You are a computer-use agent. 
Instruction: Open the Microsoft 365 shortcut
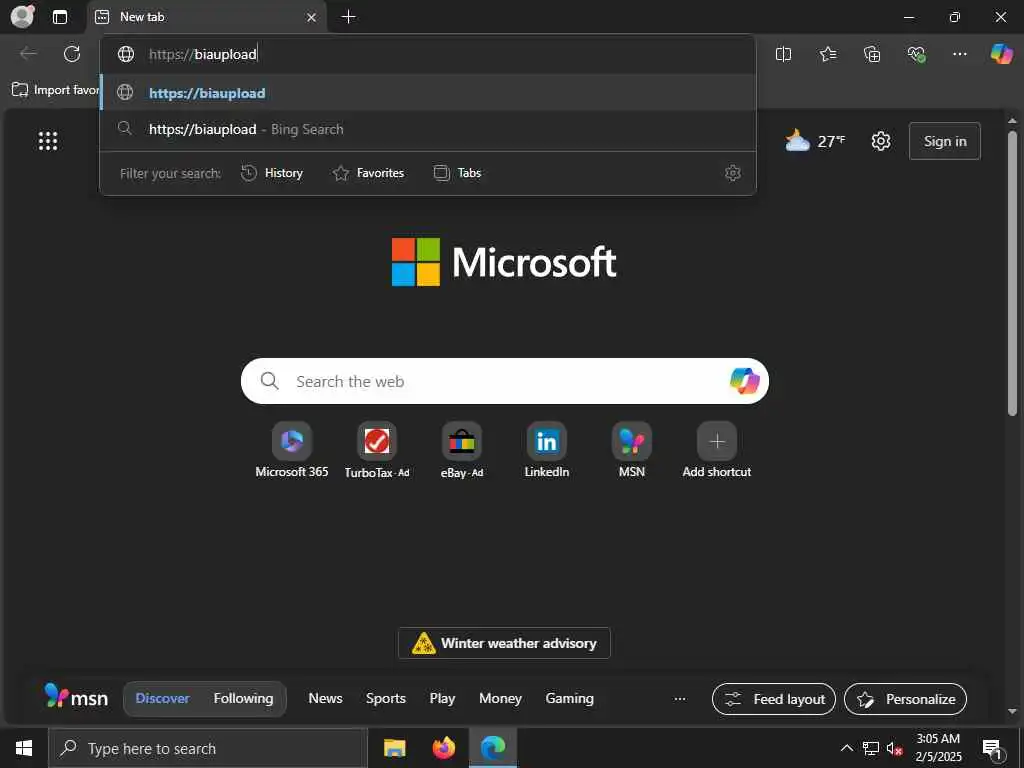292,451
